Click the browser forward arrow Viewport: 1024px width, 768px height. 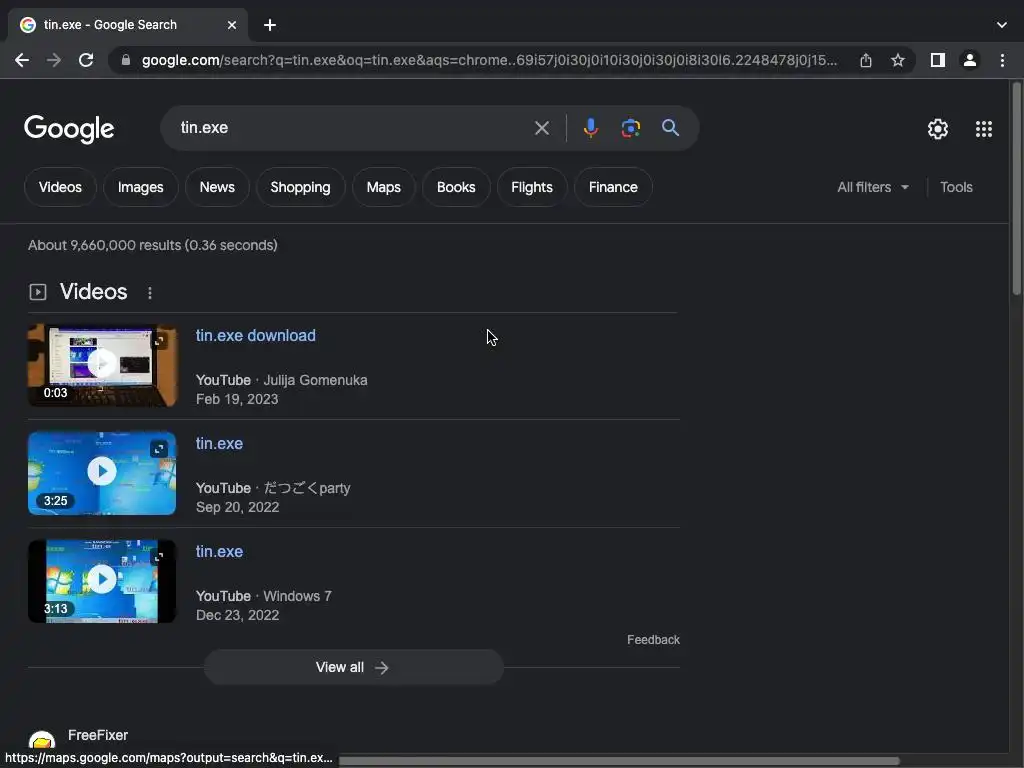(x=54, y=61)
